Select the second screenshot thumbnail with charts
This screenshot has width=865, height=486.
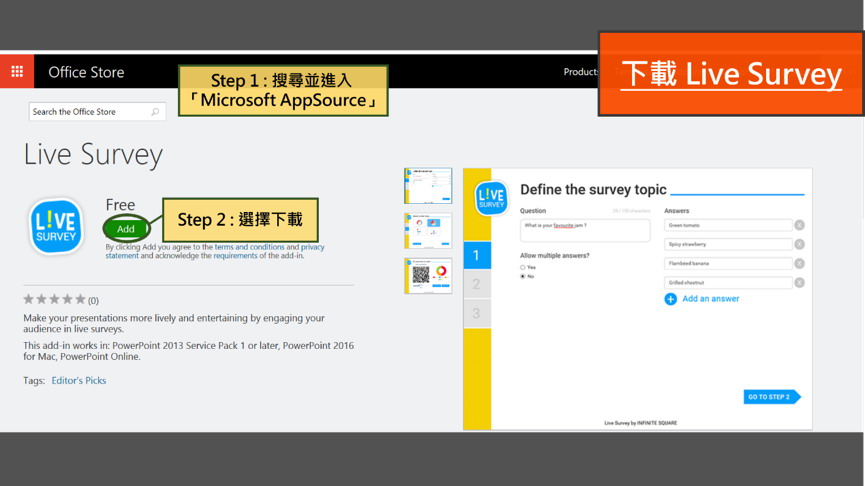428,231
